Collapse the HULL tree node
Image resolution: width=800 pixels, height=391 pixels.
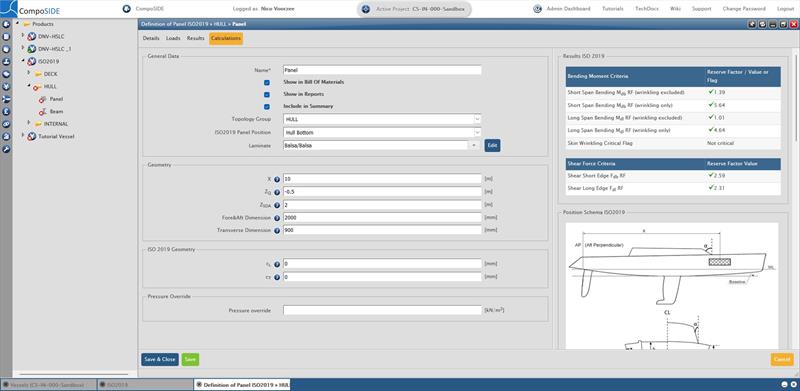[29, 86]
